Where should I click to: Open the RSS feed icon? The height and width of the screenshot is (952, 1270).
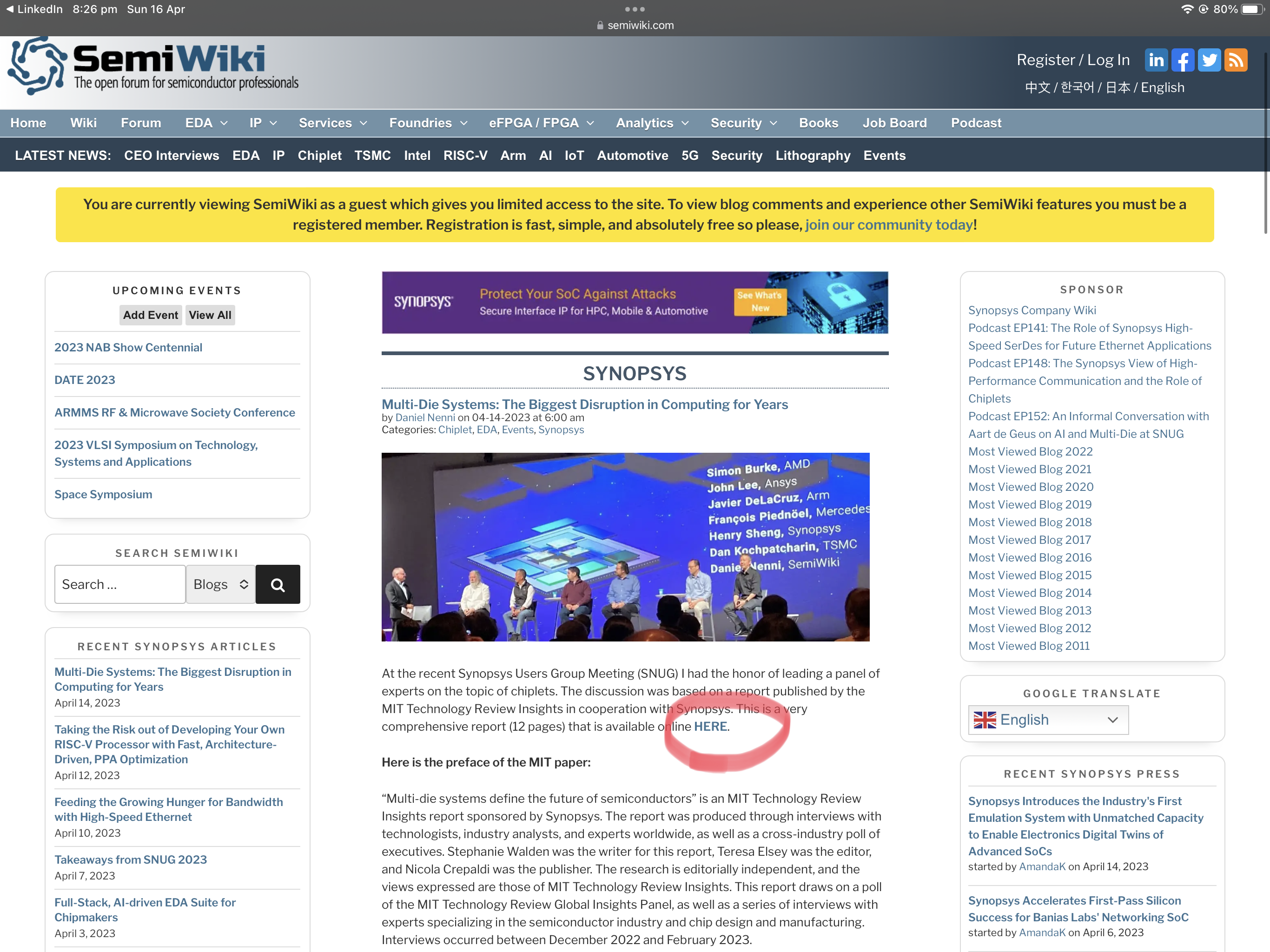1236,60
